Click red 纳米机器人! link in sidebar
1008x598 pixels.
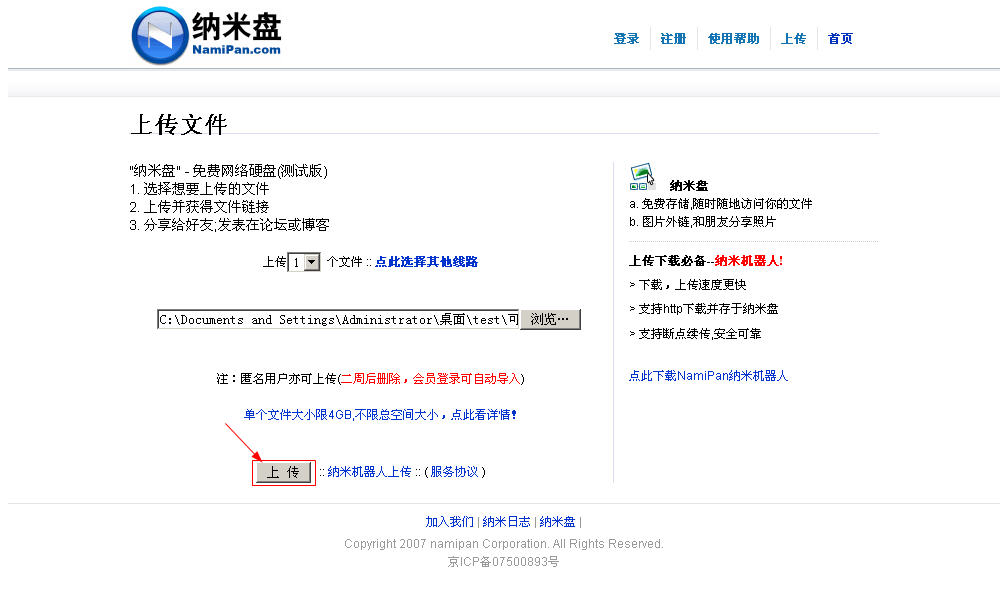pos(748,261)
